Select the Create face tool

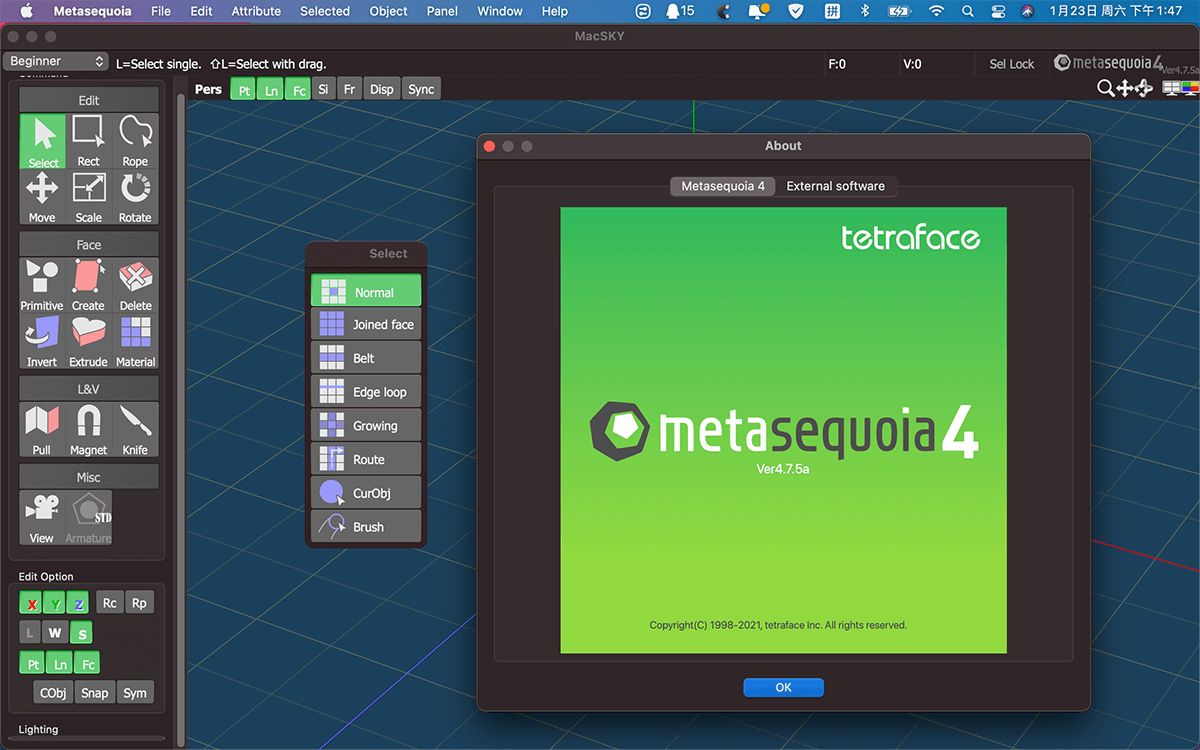[89, 285]
